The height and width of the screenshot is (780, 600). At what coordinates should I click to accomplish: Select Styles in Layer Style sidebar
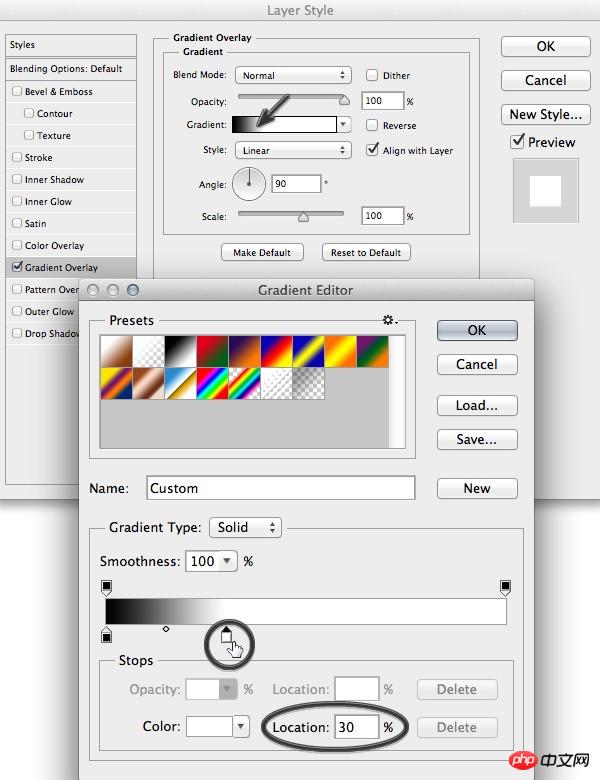point(71,45)
